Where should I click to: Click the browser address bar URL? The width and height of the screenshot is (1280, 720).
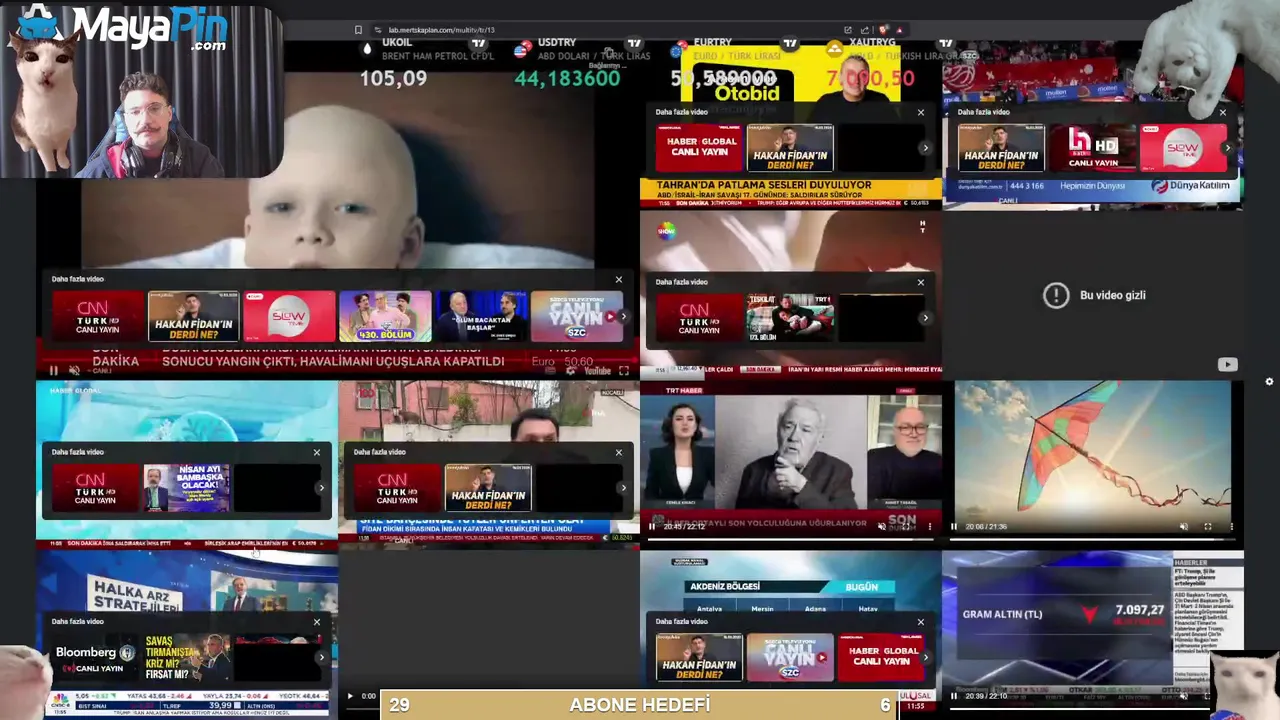click(x=441, y=30)
